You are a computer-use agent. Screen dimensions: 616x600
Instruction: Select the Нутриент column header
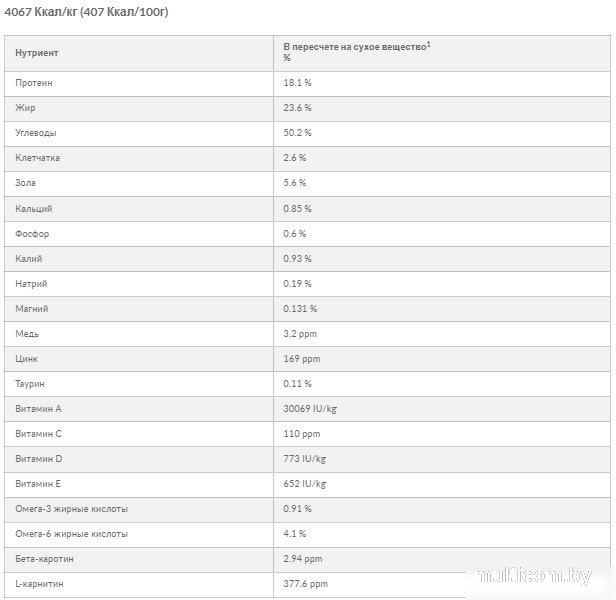tap(37, 52)
